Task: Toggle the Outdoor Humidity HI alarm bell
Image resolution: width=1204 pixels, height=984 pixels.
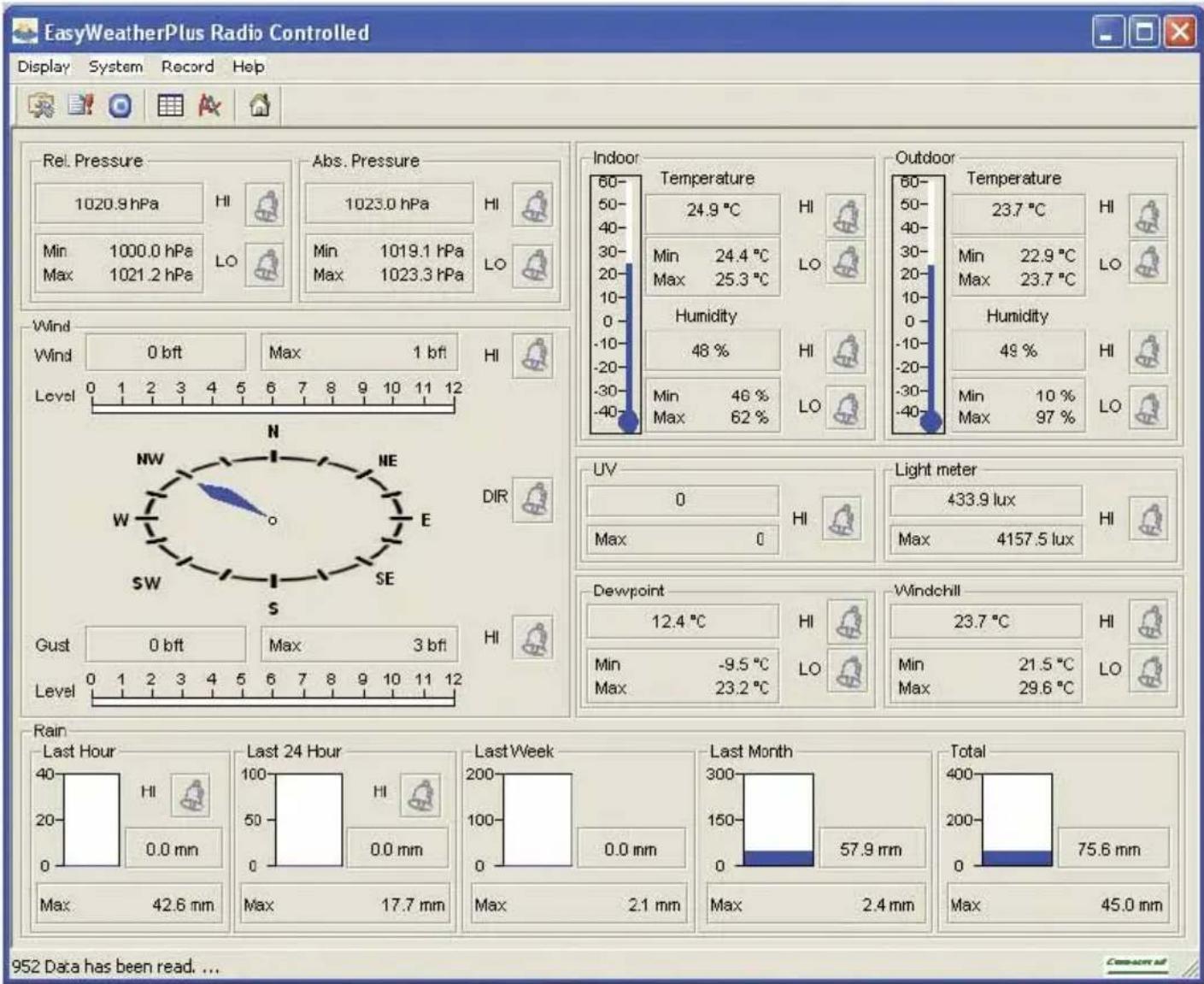Action: click(1148, 352)
